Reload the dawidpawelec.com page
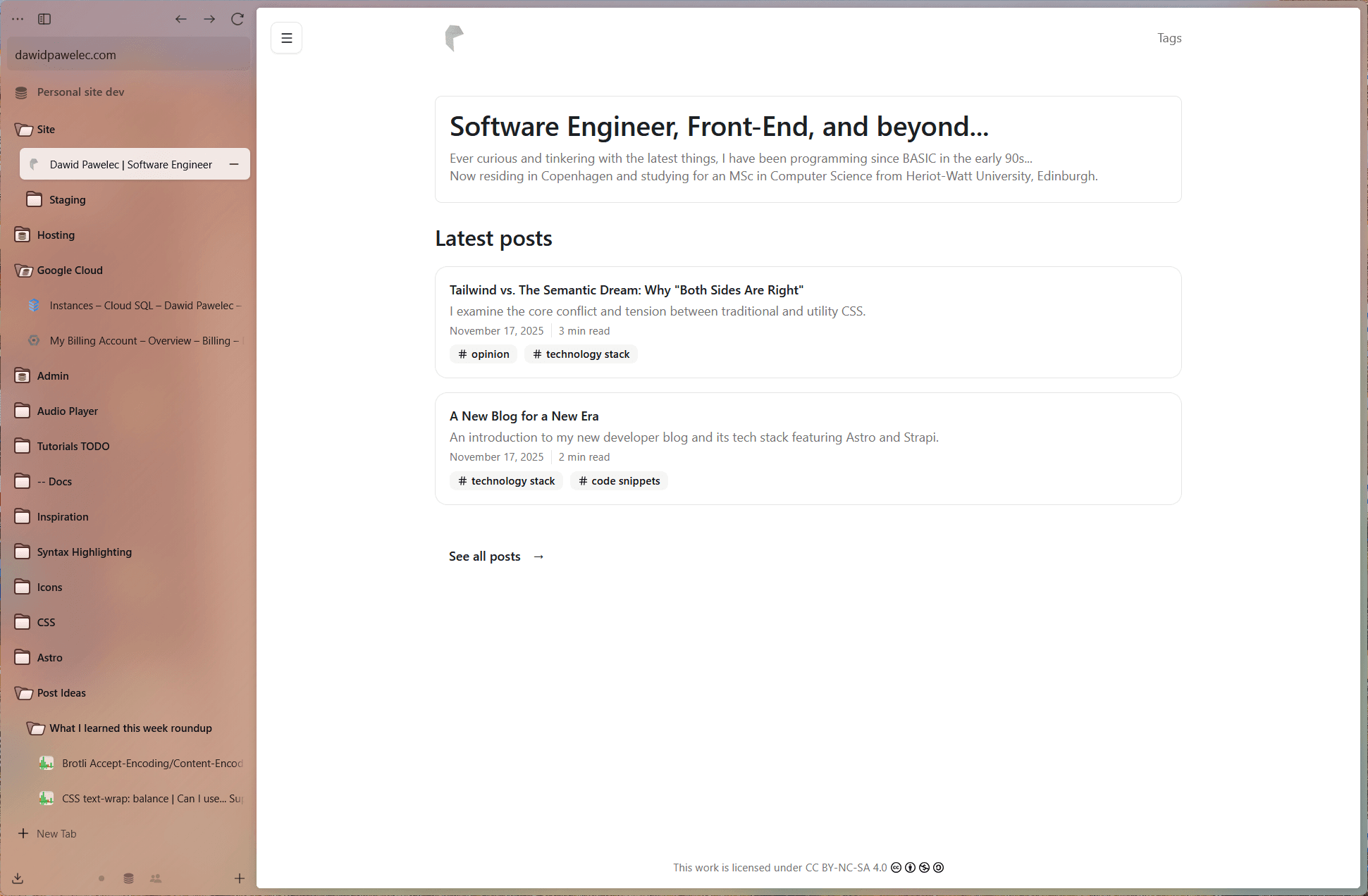 (x=238, y=19)
